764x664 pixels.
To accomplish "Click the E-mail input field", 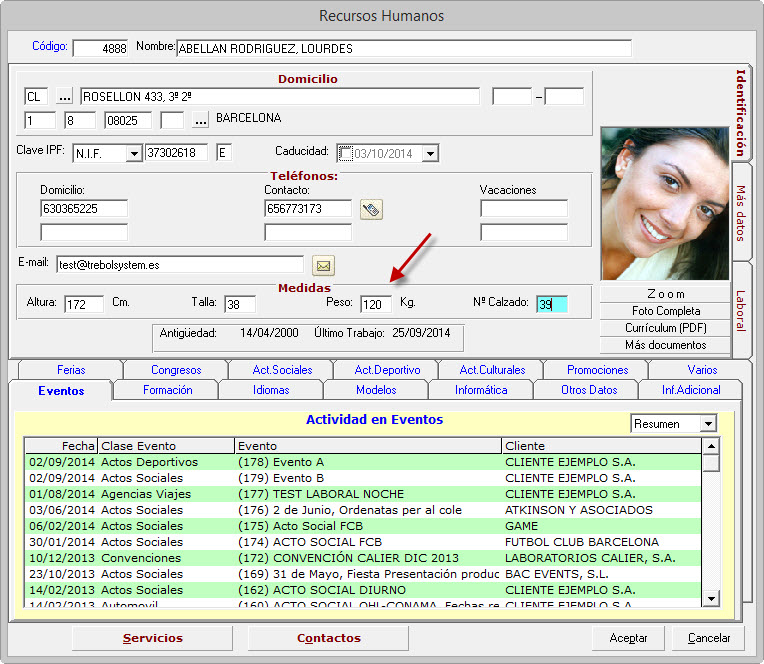I will (180, 265).
